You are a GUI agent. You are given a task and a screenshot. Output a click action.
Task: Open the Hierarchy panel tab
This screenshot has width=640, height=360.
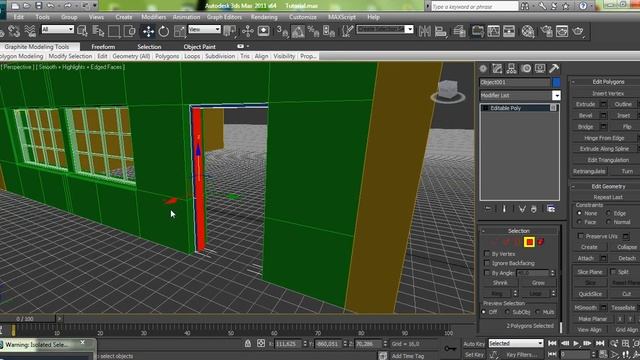click(x=511, y=69)
